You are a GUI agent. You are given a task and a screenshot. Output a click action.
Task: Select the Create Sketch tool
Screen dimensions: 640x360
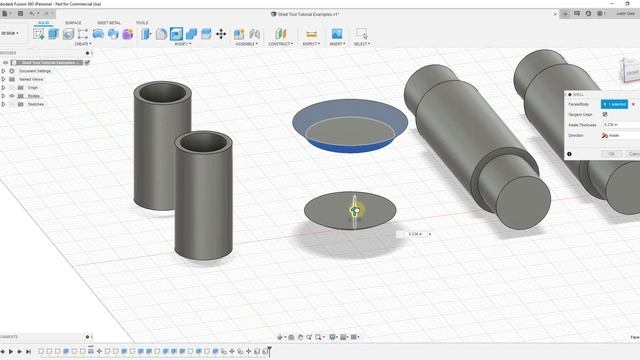point(39,34)
